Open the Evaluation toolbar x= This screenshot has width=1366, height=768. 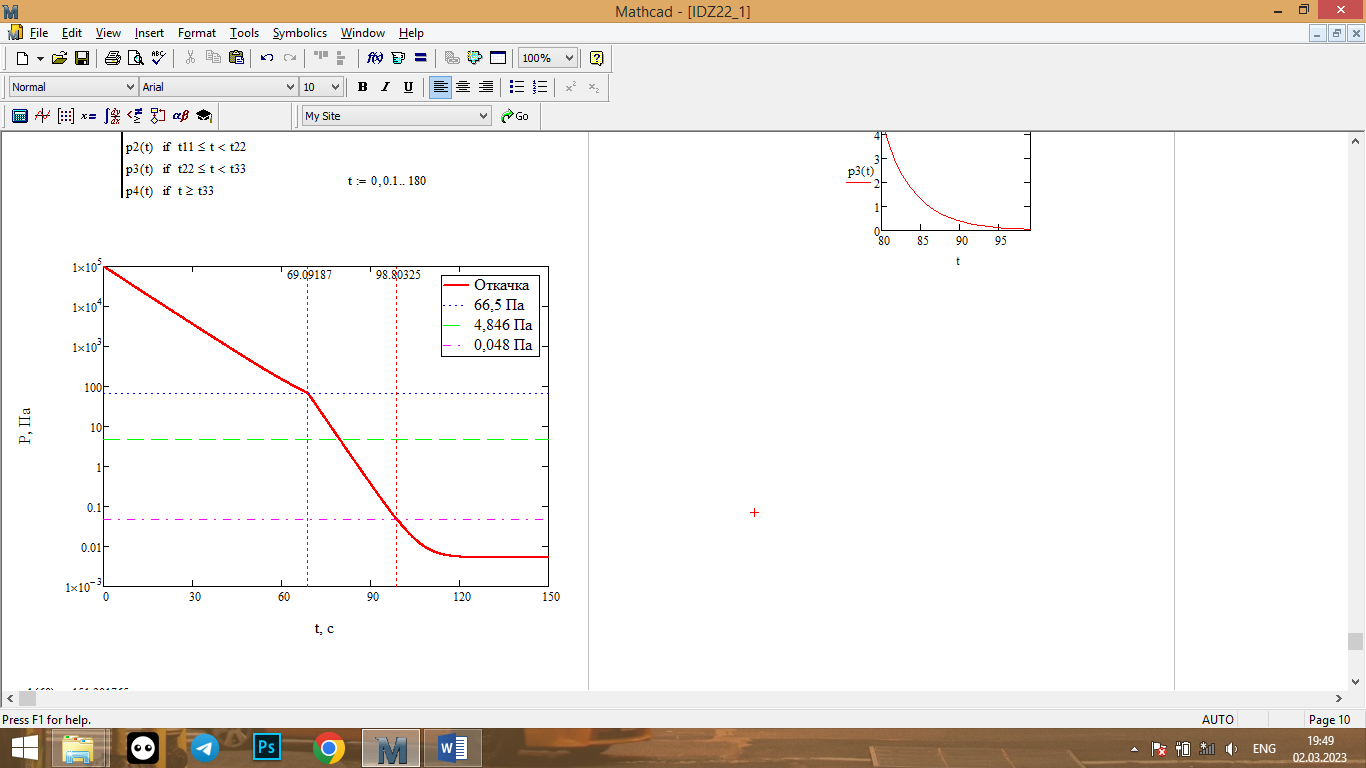tap(89, 116)
